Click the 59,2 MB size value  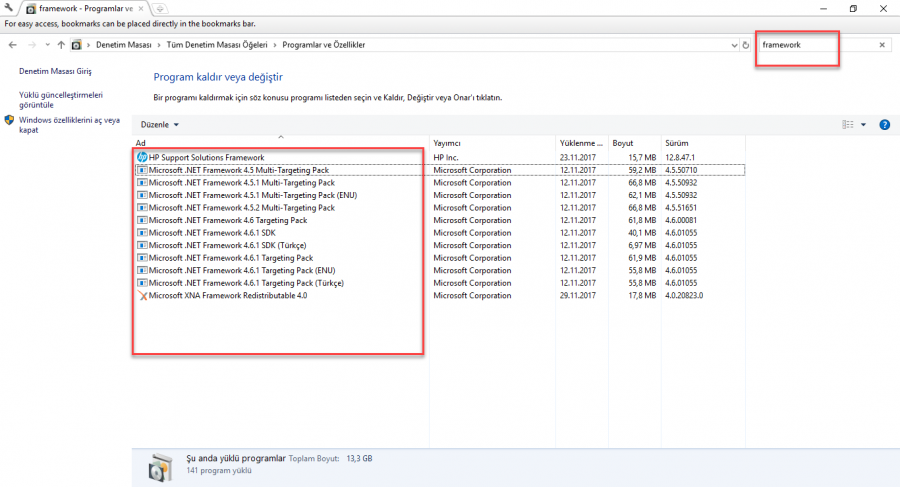click(x=642, y=170)
